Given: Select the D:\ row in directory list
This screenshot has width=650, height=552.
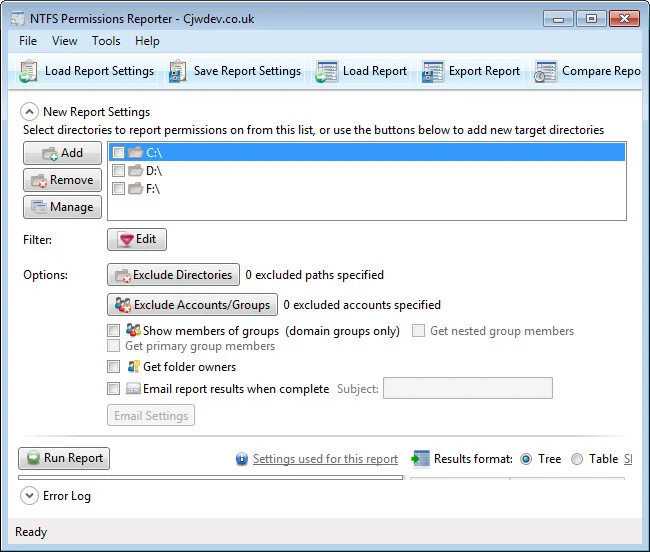Looking at the screenshot, I should tap(367, 170).
